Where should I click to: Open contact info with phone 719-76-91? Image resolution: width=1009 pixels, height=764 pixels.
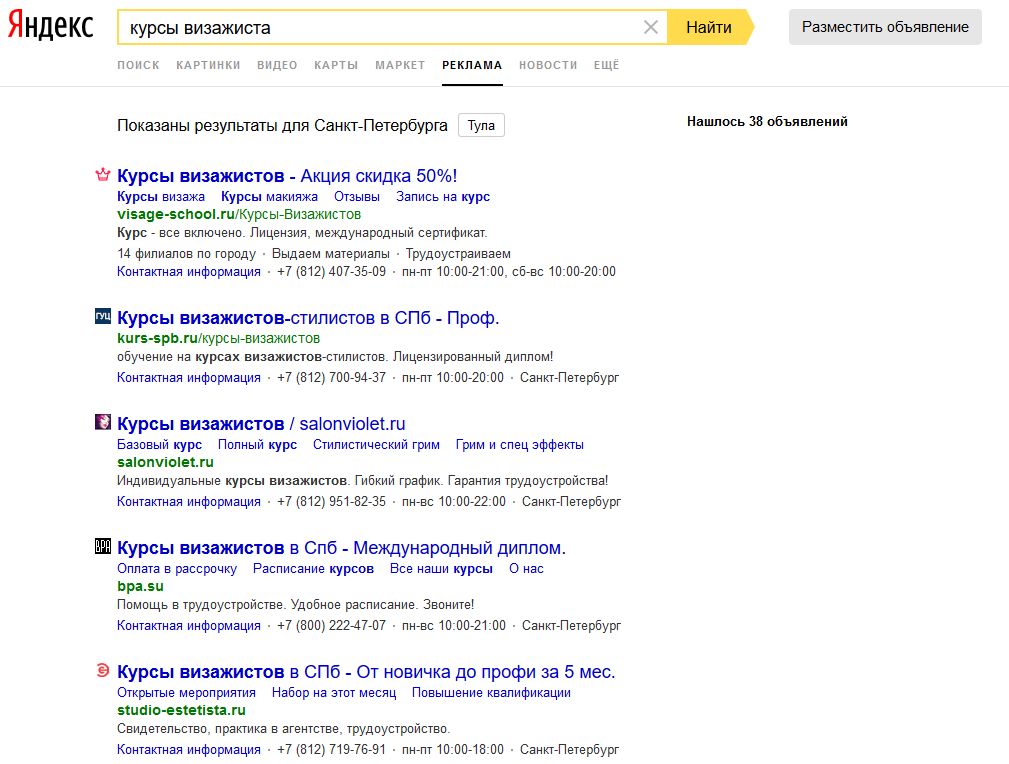pyautogui.click(x=189, y=750)
